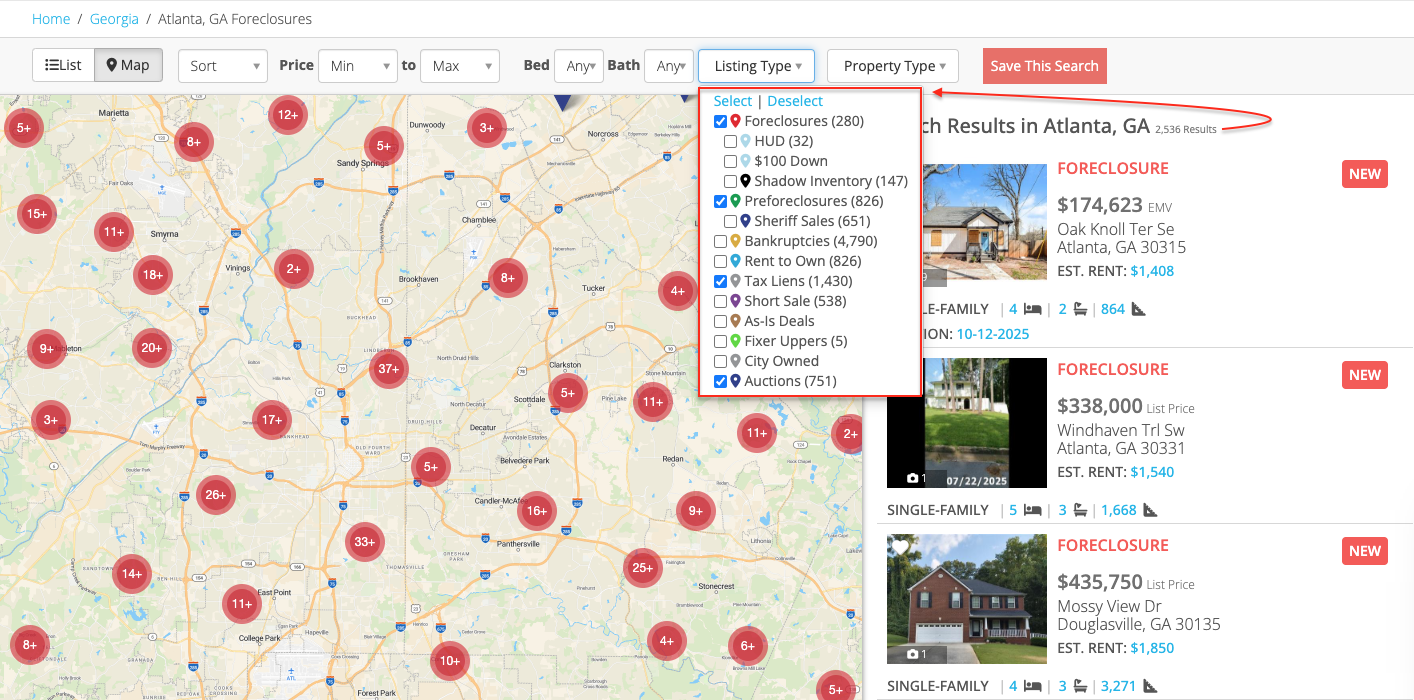This screenshot has height=700, width=1414.
Task: Click the Save This Search button
Action: click(1044, 65)
